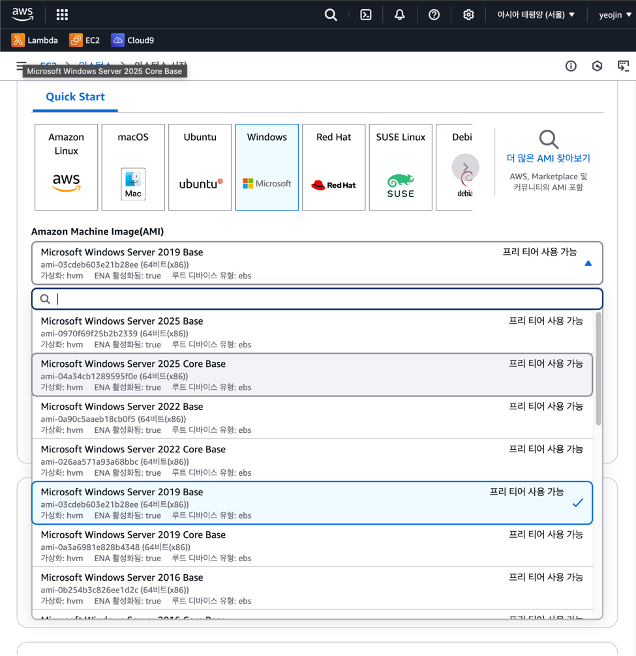Open the region selector dropdown
This screenshot has height=656, width=636.
(536, 15)
